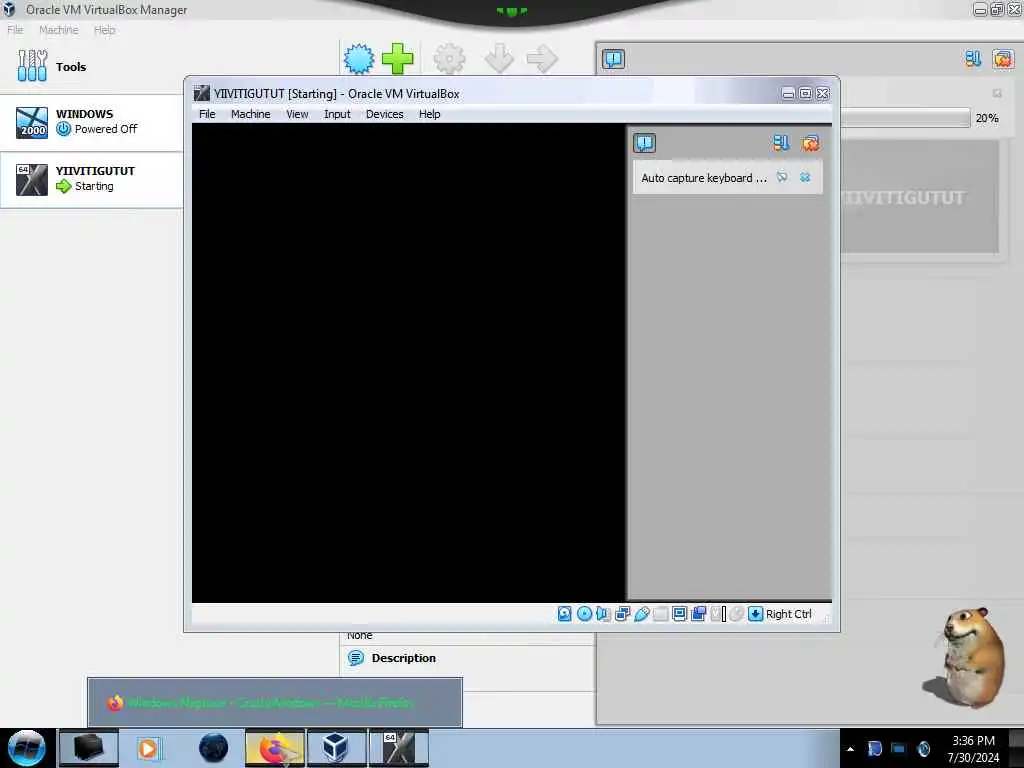The width and height of the screenshot is (1024, 768).
Task: Toggle keep finished progresses in VM window
Action: point(781,143)
